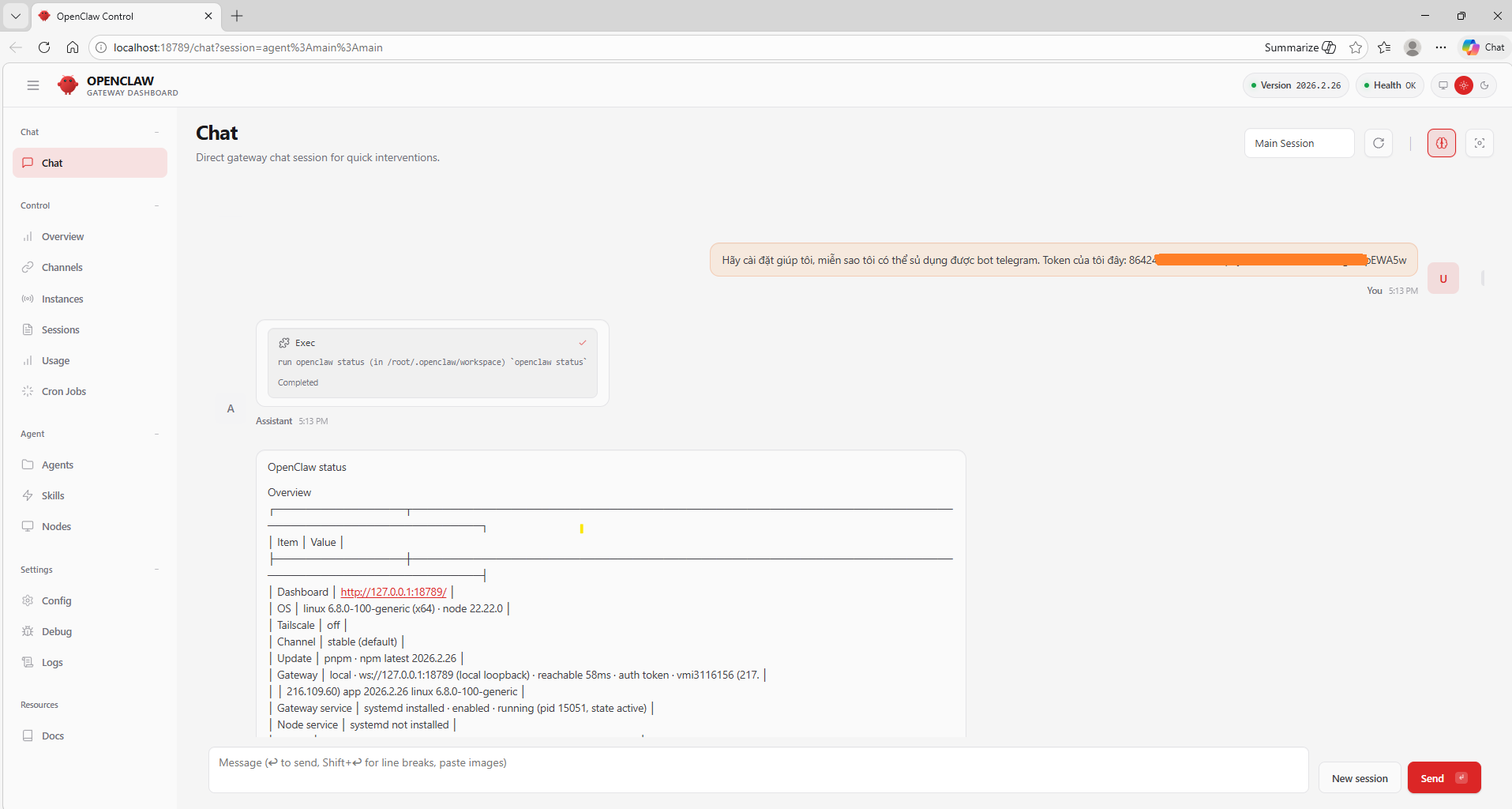
Task: Click the OpenClaw lobster logo
Action: pyautogui.click(x=68, y=85)
